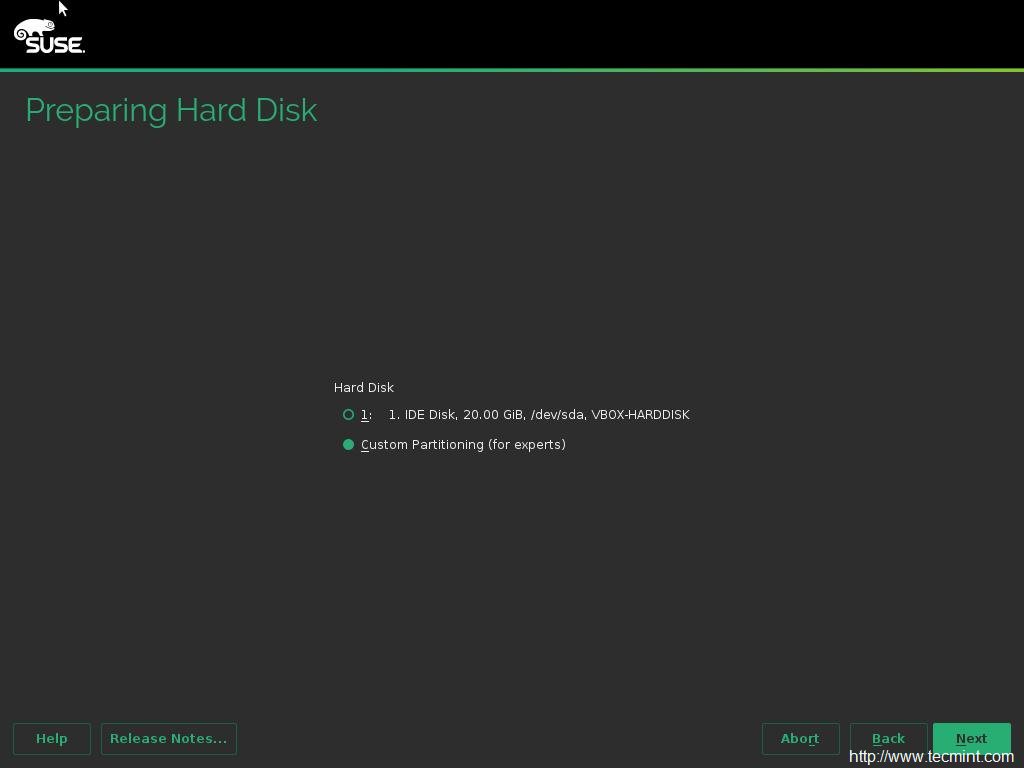Click the SUSE chameleon logo
Screen dimensions: 1024x768
[49, 36]
